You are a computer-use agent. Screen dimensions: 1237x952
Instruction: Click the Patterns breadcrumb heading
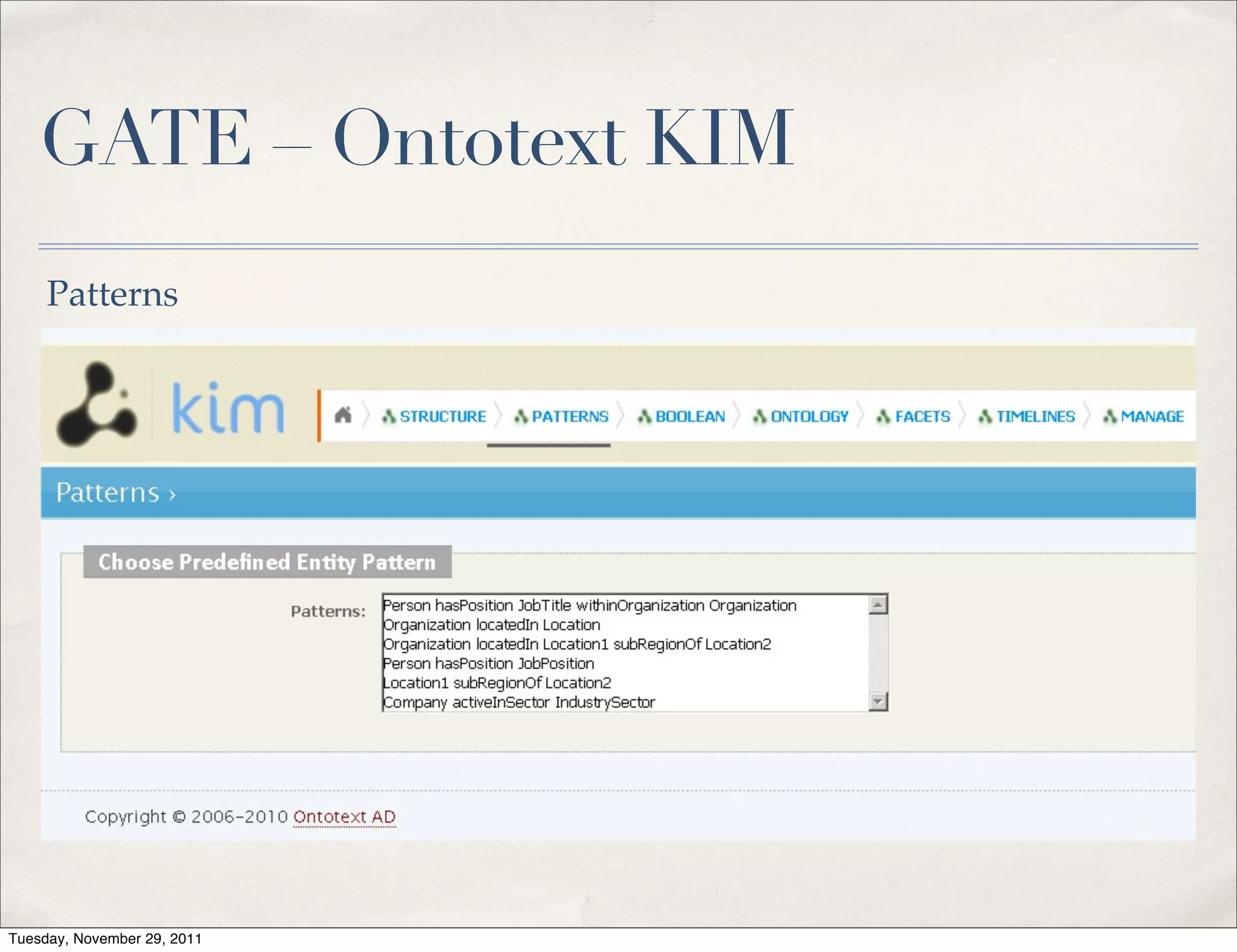[x=109, y=493]
